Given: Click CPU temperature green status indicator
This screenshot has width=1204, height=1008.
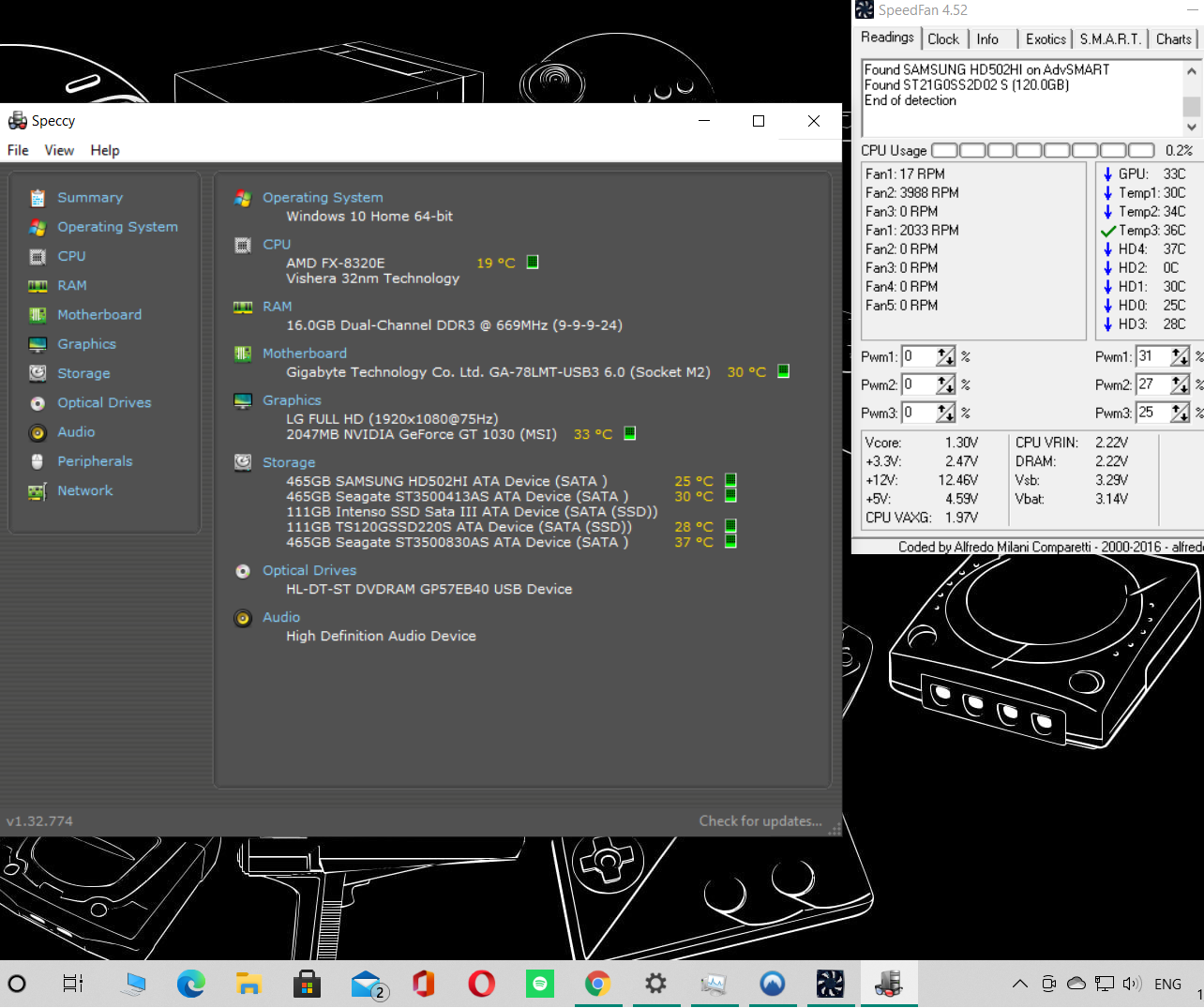Looking at the screenshot, I should pyautogui.click(x=533, y=263).
